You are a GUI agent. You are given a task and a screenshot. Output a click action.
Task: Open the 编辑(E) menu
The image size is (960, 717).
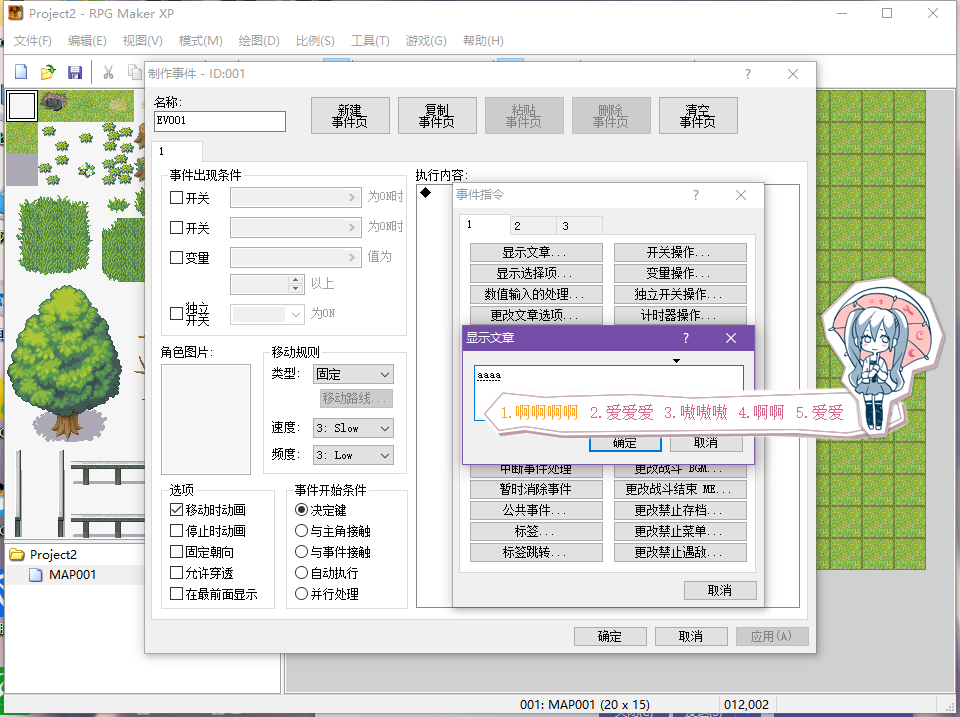(x=87, y=40)
